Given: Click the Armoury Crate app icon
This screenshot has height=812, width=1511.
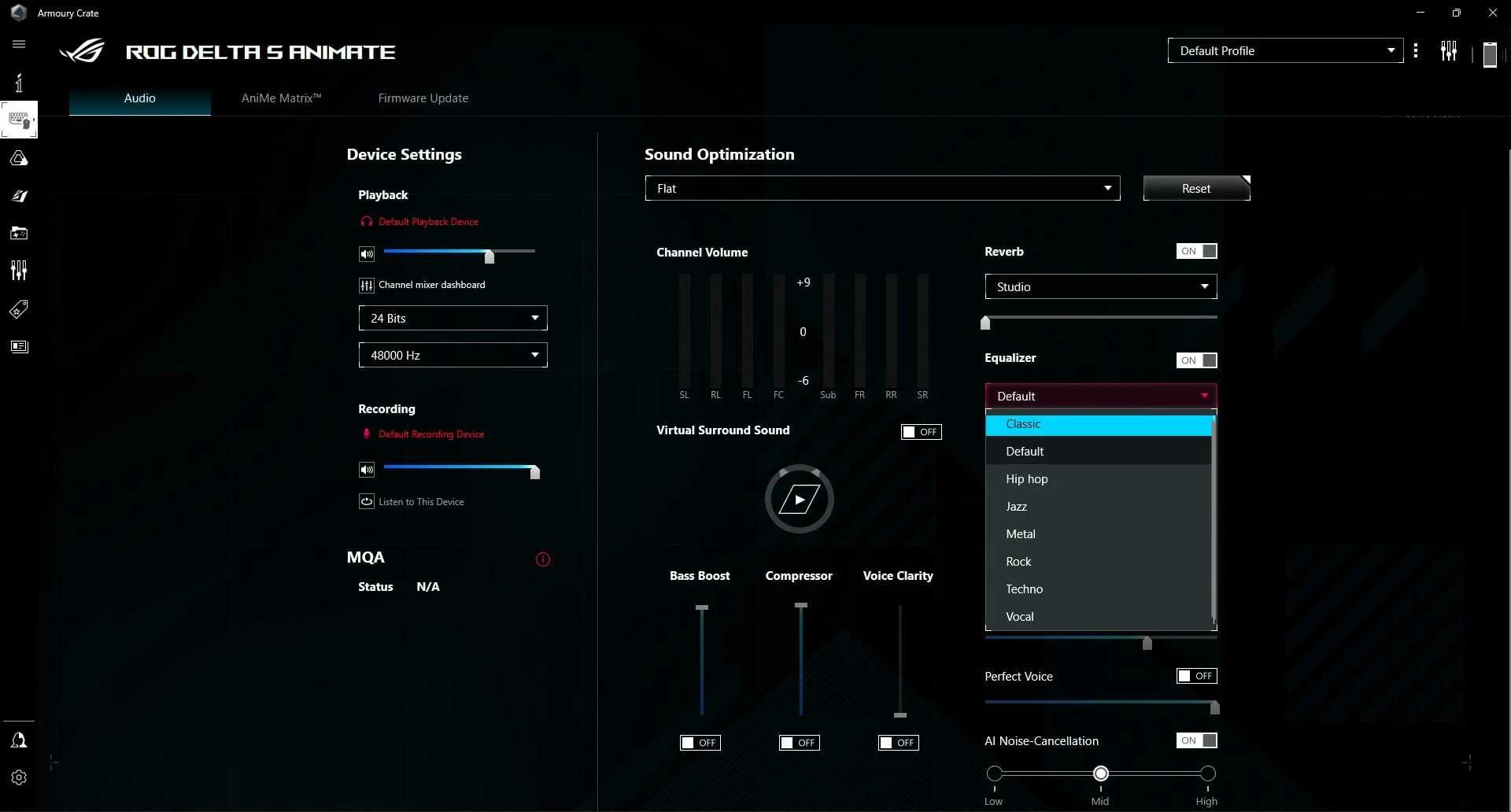Looking at the screenshot, I should click(19, 13).
